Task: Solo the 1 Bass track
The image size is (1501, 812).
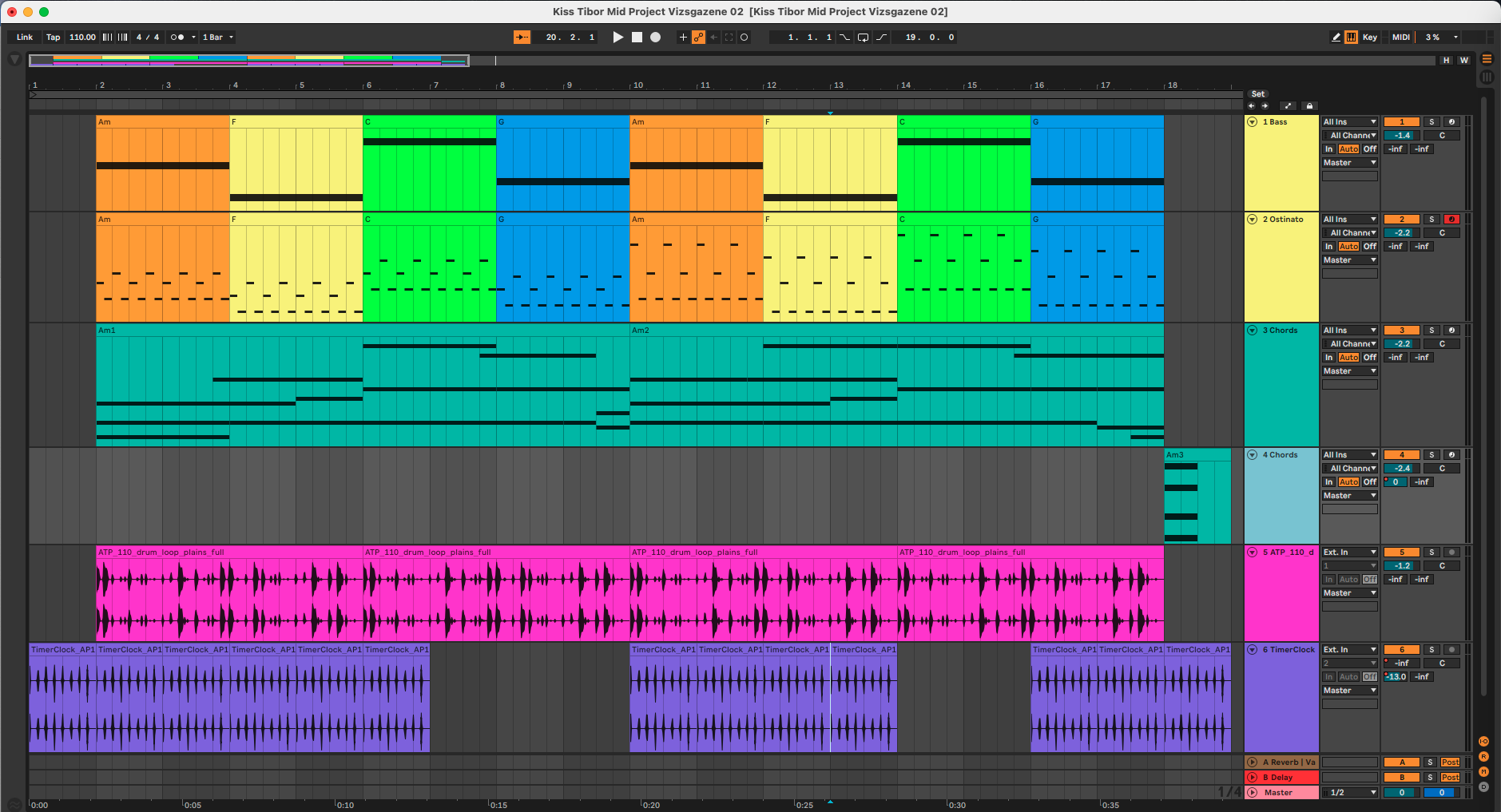Action: (x=1432, y=122)
